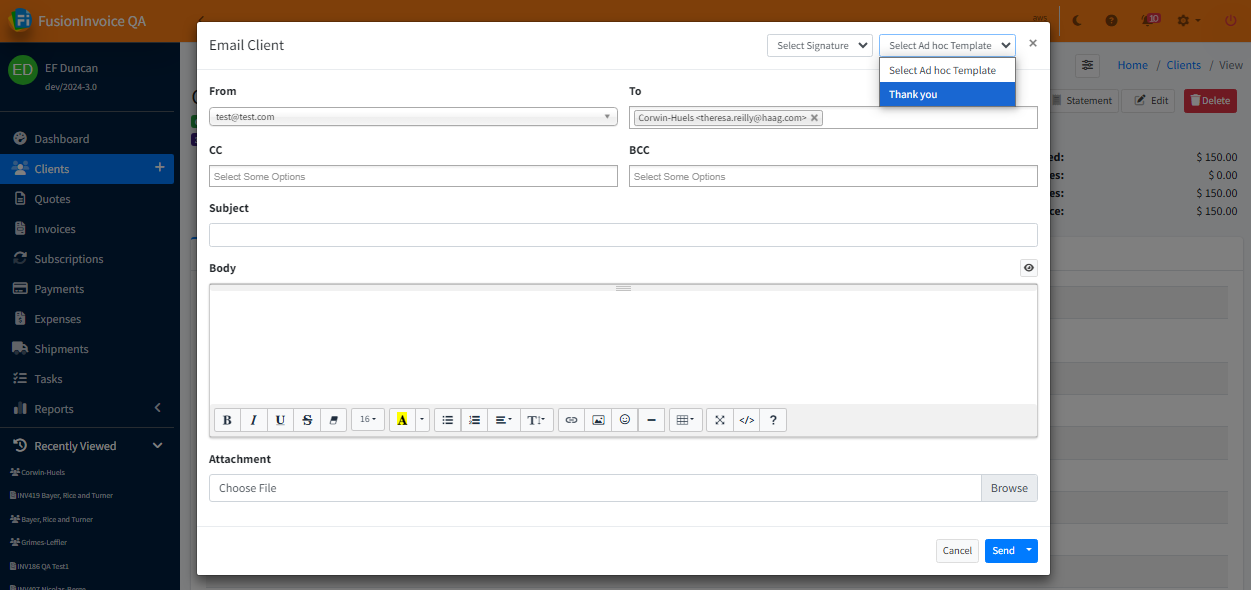Click the eraser remove-format icon

pyautogui.click(x=334, y=420)
